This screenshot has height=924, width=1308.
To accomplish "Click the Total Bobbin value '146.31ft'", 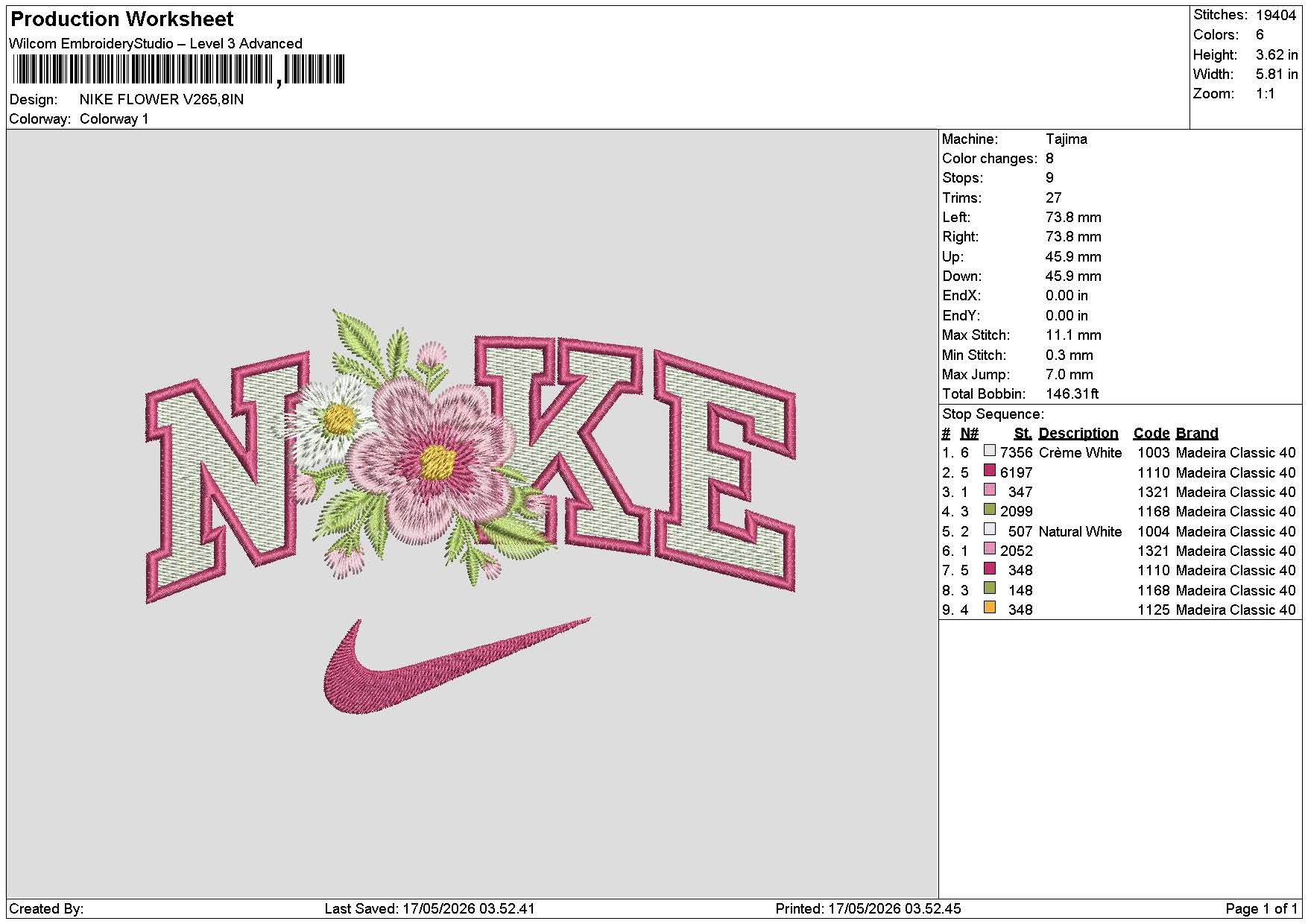I will point(1072,394).
